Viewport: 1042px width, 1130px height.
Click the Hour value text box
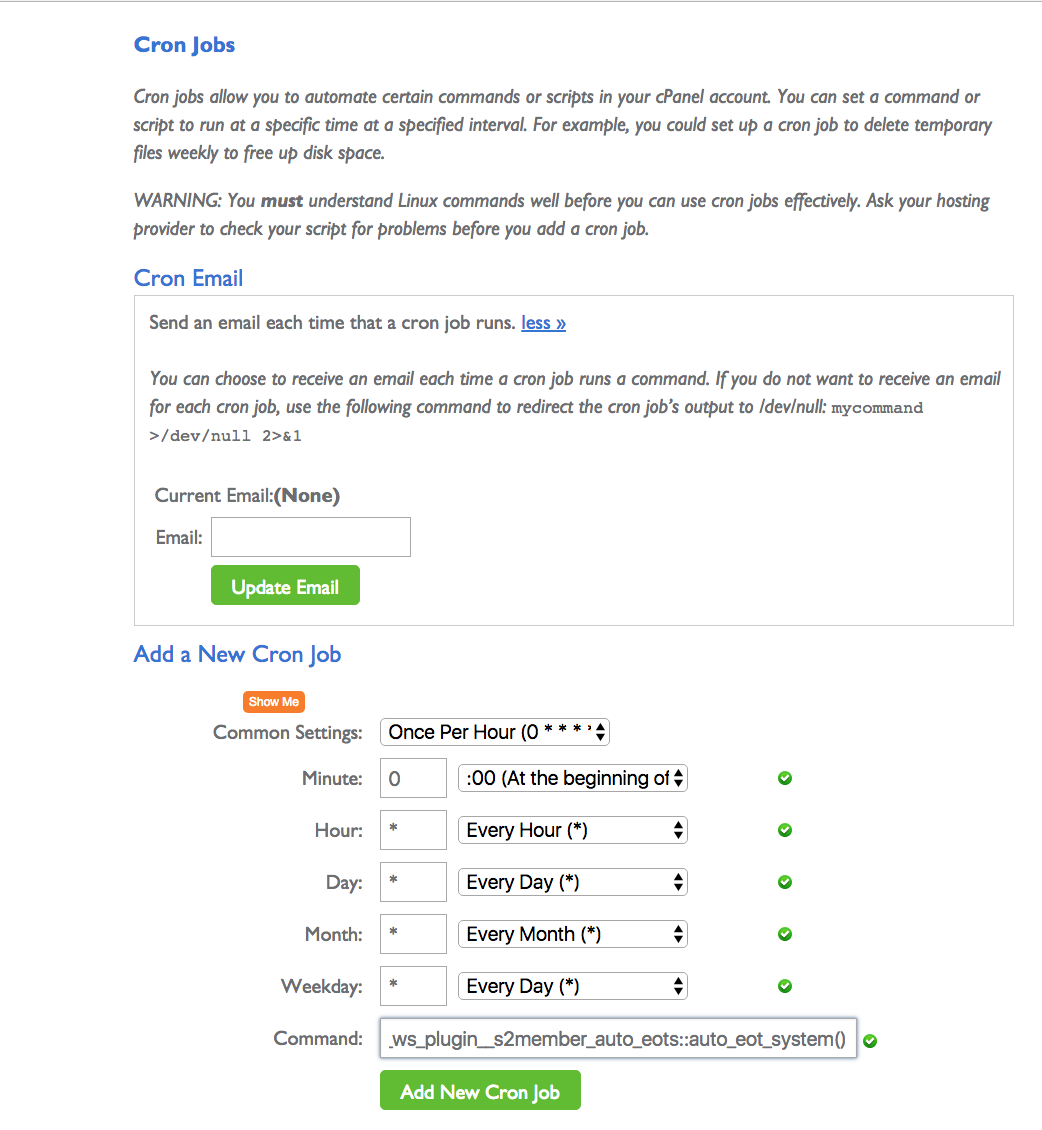coord(414,830)
